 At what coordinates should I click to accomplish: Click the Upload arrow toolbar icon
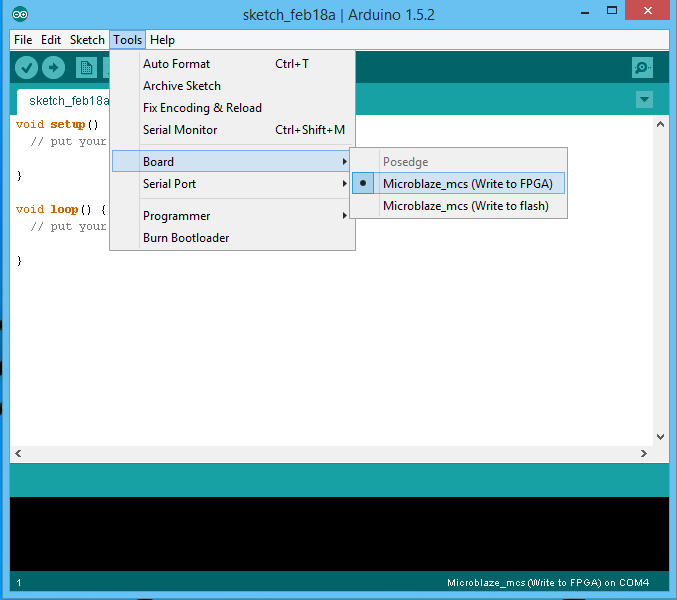tap(53, 68)
